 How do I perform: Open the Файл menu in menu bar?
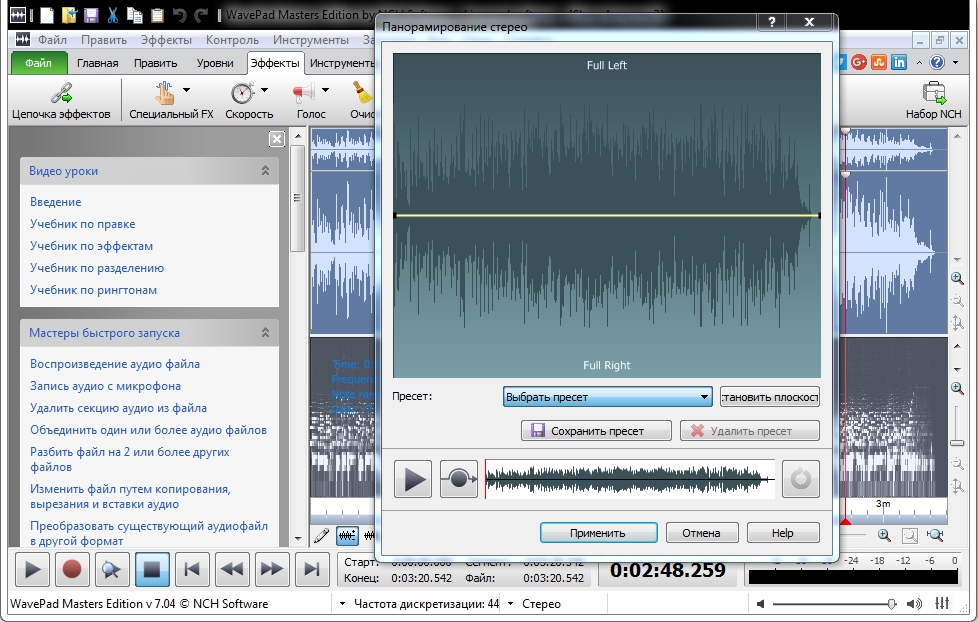pyautogui.click(x=52, y=40)
